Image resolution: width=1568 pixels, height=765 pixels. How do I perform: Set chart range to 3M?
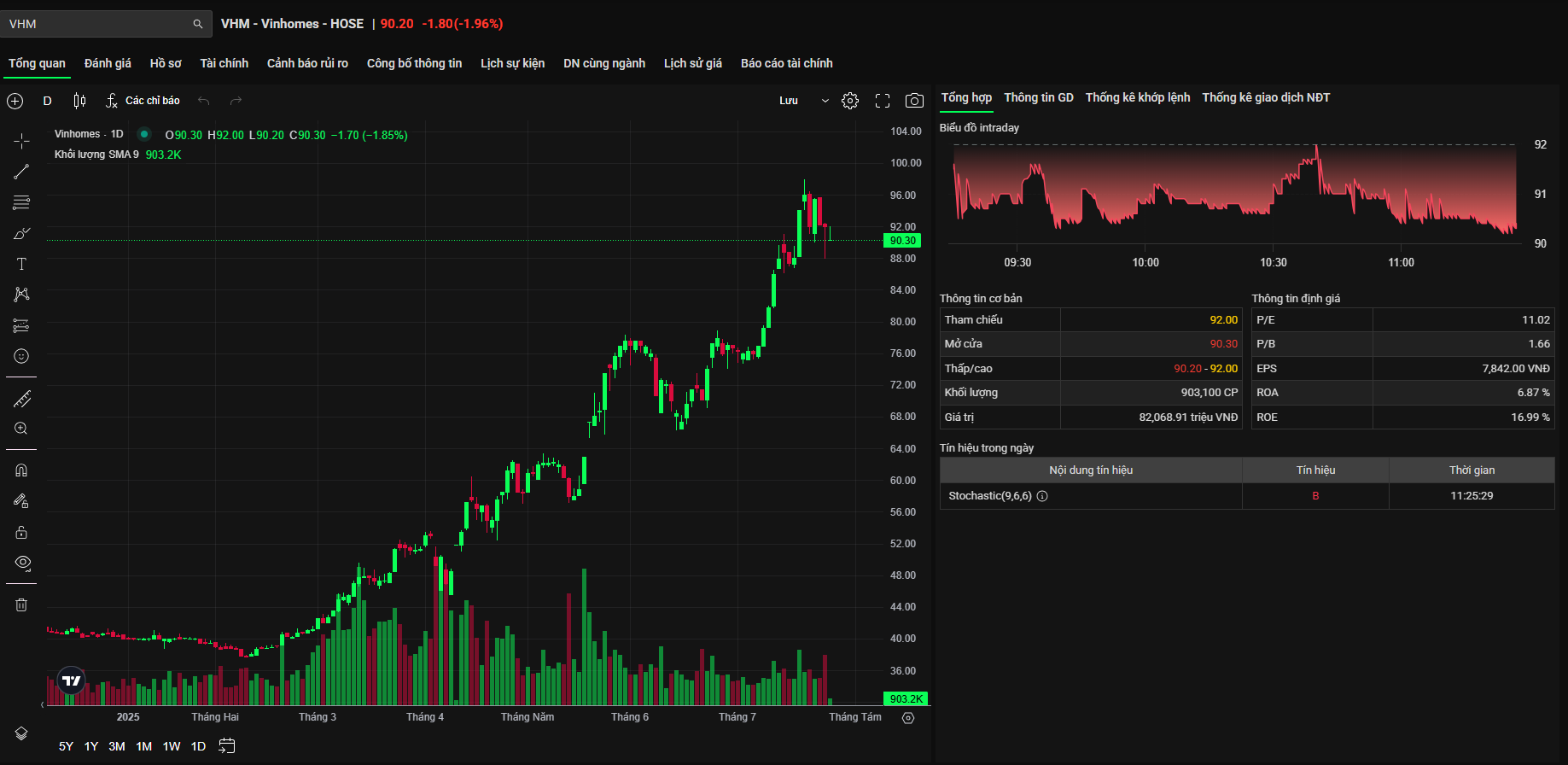(x=117, y=746)
